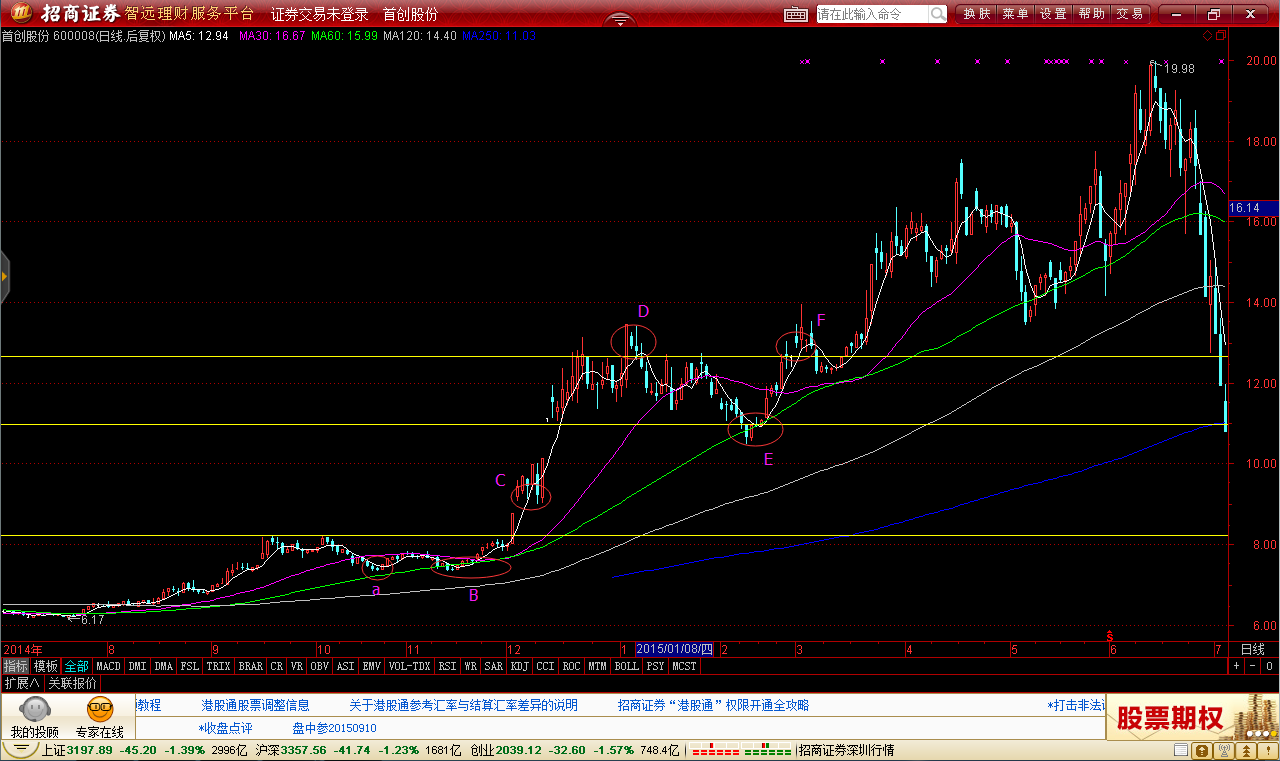Viewport: 1280px width, 761px height.
Task: Click the red-green market breadth indicator
Action: 741,750
